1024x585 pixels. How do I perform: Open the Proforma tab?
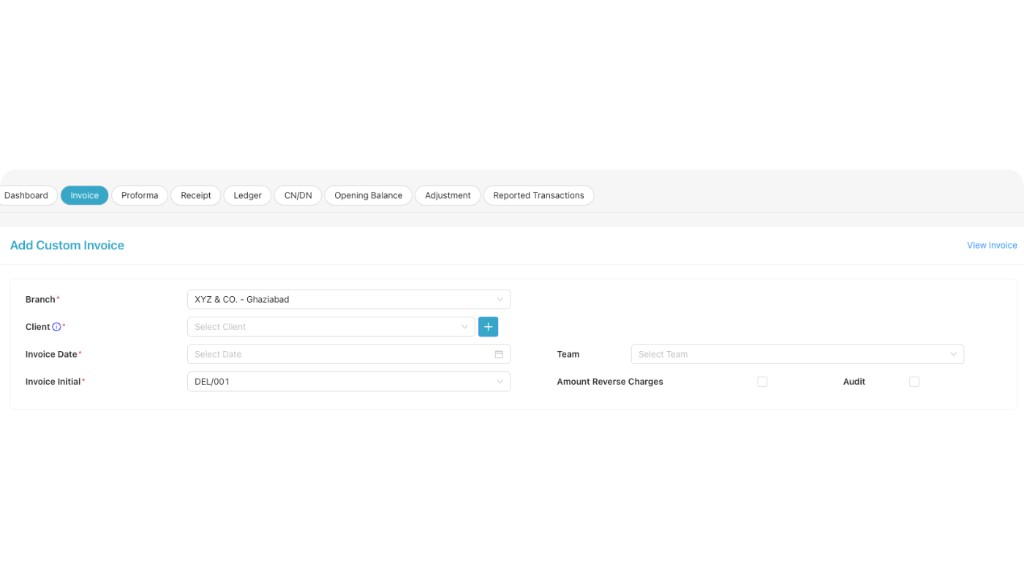coord(139,195)
